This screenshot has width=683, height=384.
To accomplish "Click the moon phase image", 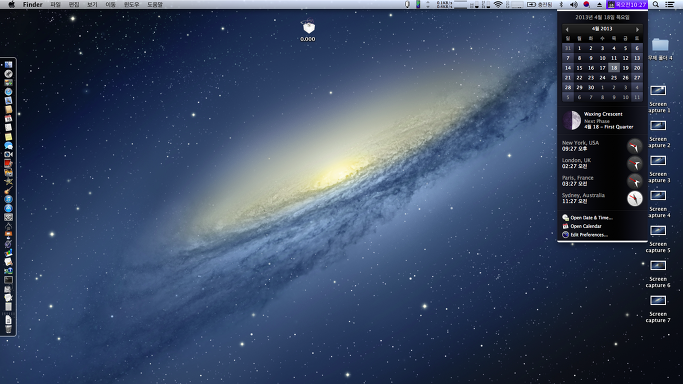I will (x=571, y=120).
